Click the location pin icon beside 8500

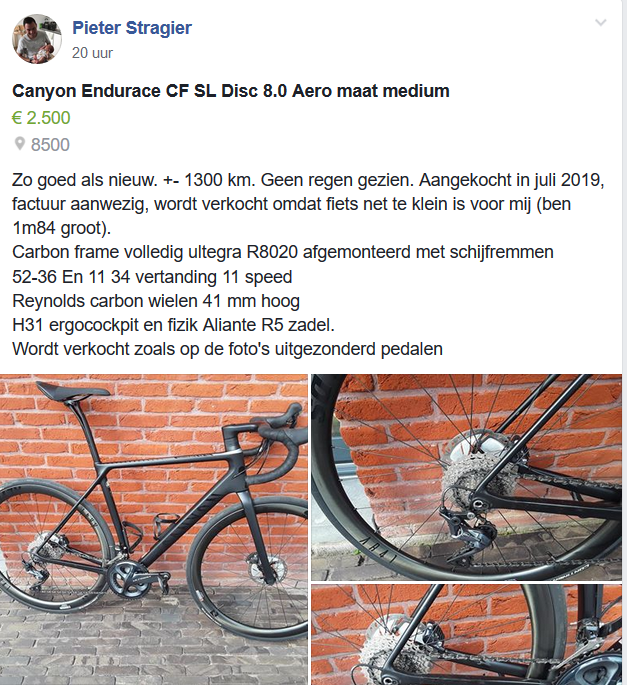pyautogui.click(x=20, y=144)
